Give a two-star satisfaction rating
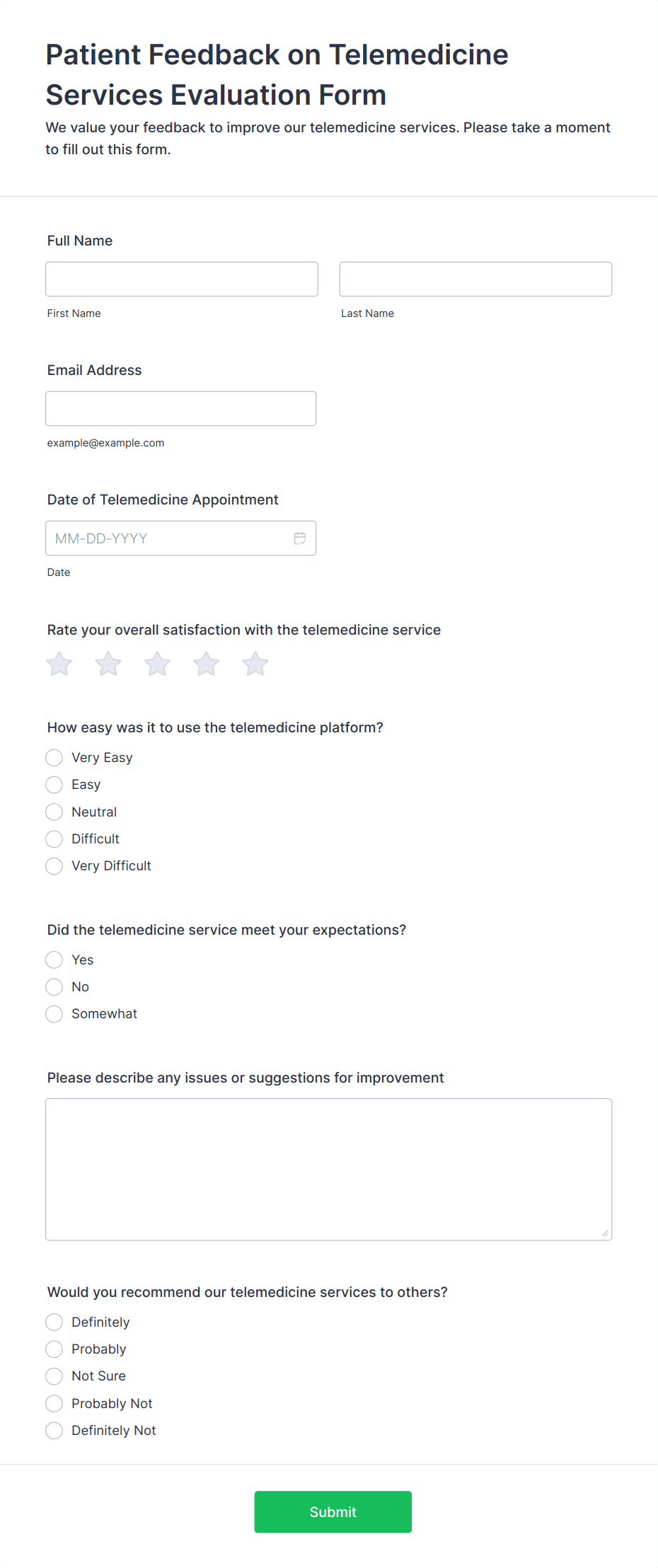 point(108,664)
